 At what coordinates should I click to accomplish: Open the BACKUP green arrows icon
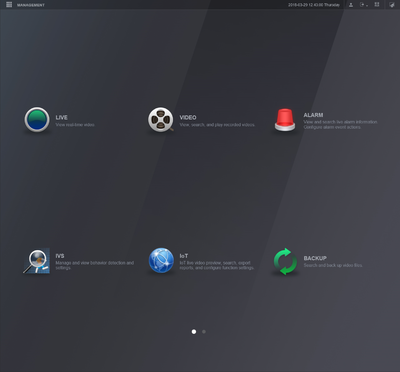point(285,261)
